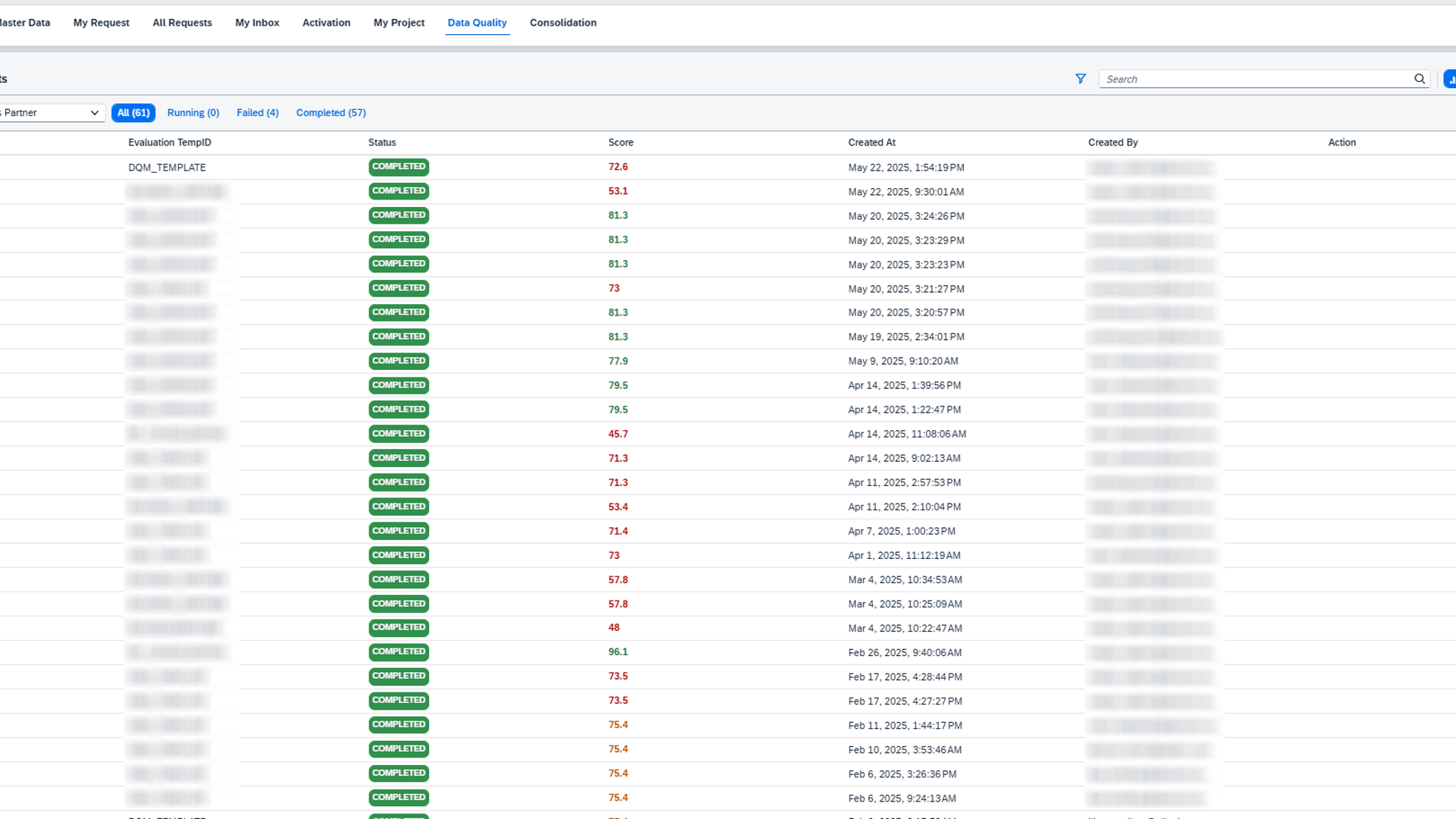Click date Feb 17, 2025, 4:28:44 PM

coord(905,676)
